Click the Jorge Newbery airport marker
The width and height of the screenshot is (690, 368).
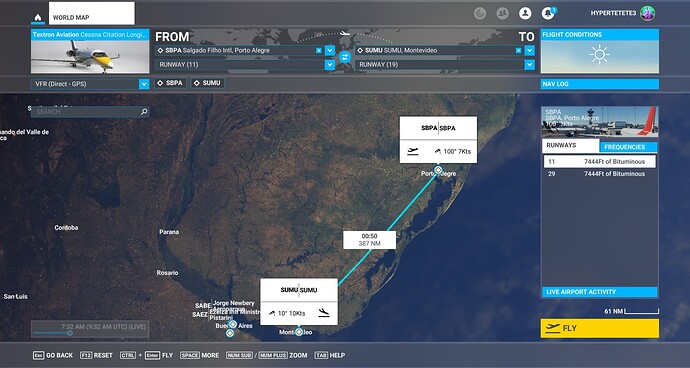click(x=233, y=324)
